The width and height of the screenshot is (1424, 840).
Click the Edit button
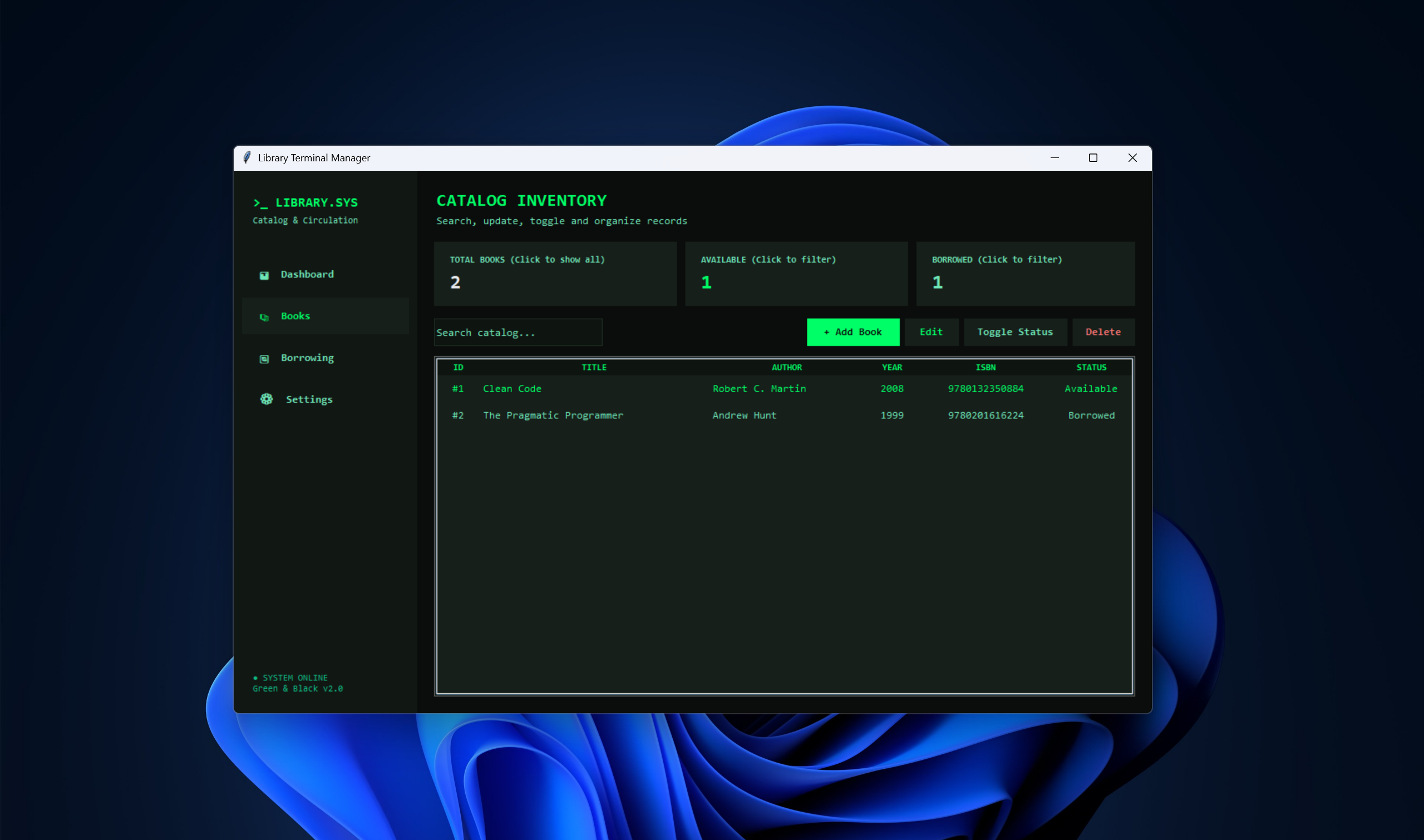[x=931, y=332]
